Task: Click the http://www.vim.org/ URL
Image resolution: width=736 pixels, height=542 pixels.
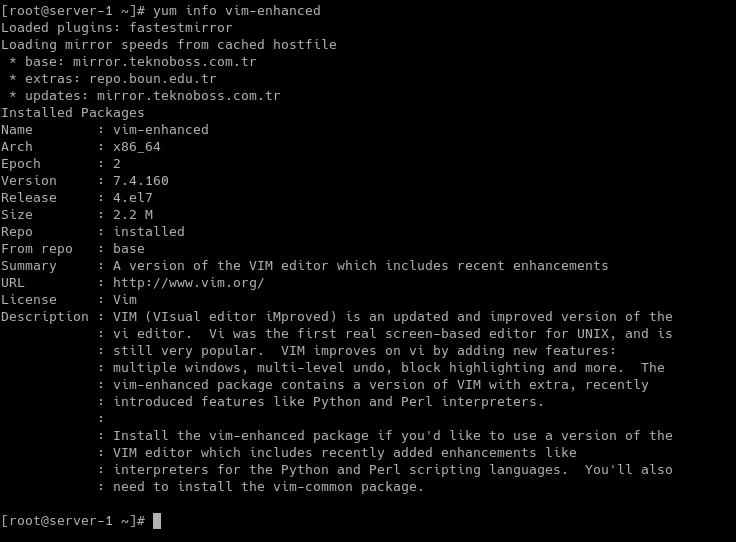Action: click(189, 283)
